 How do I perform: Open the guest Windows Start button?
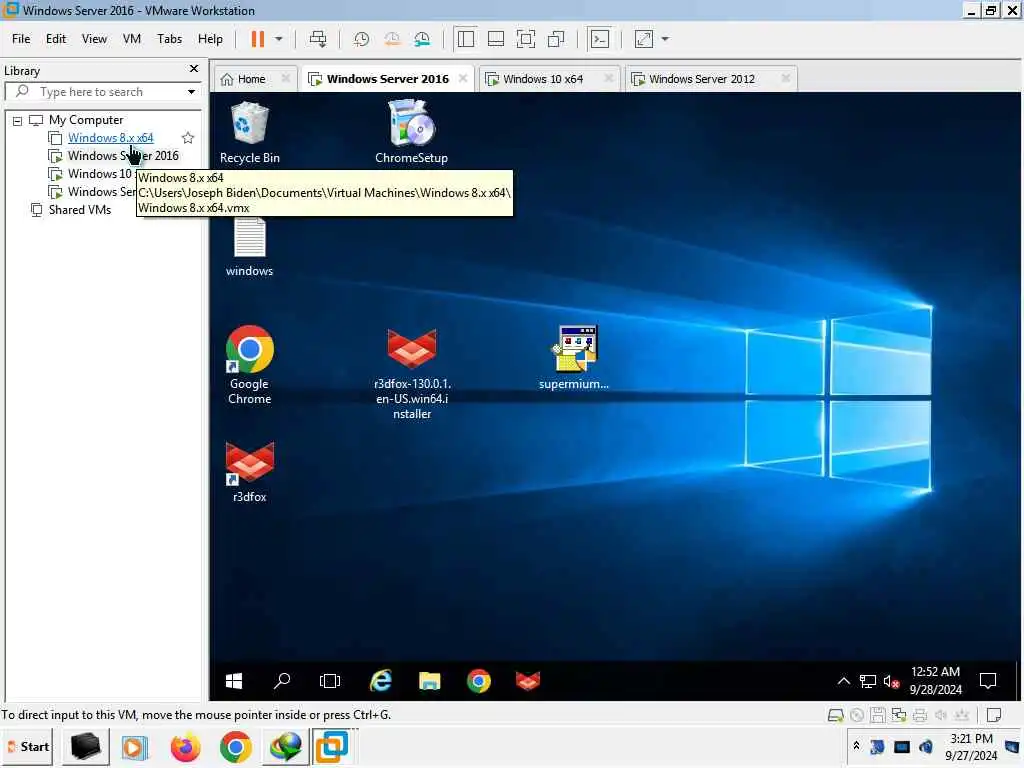pos(234,681)
